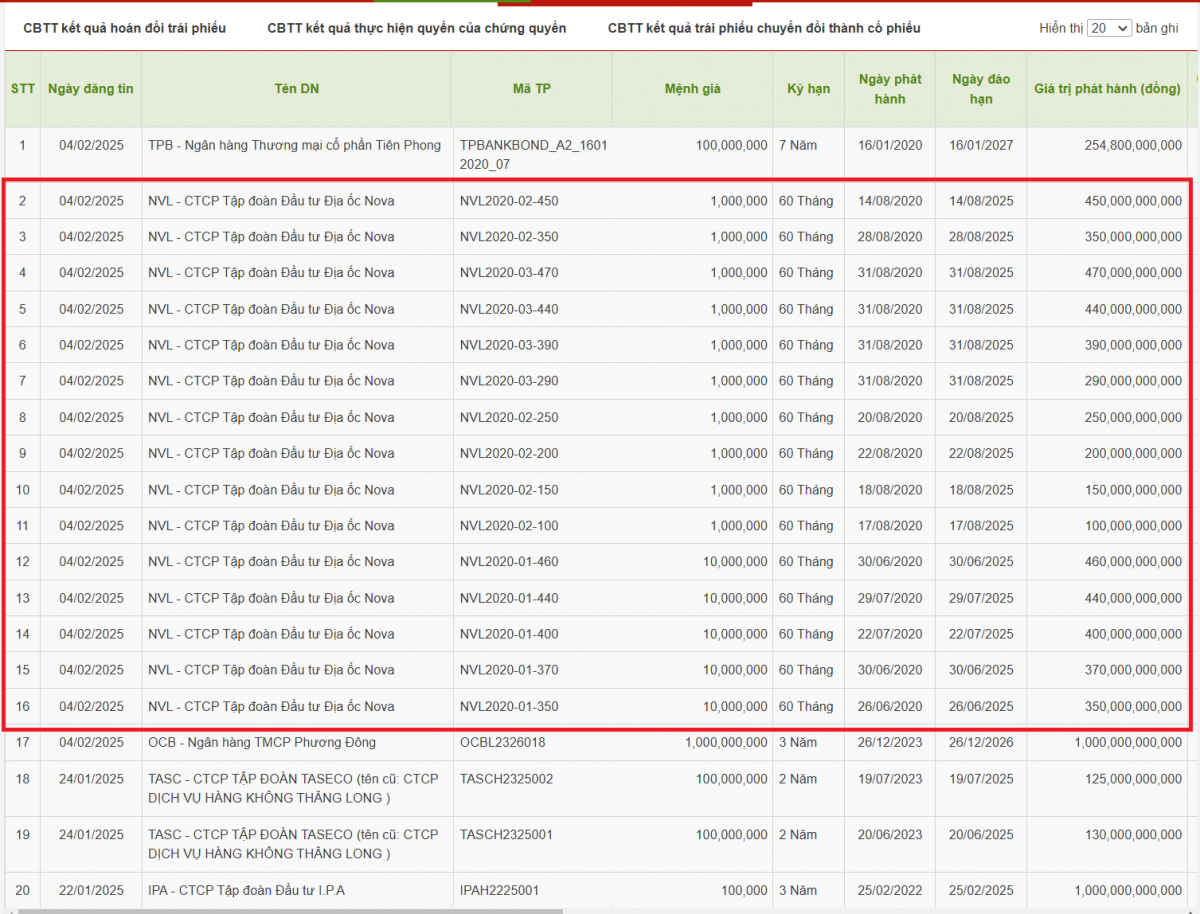
Task: Click the Mệnh giá column header
Action: point(692,89)
